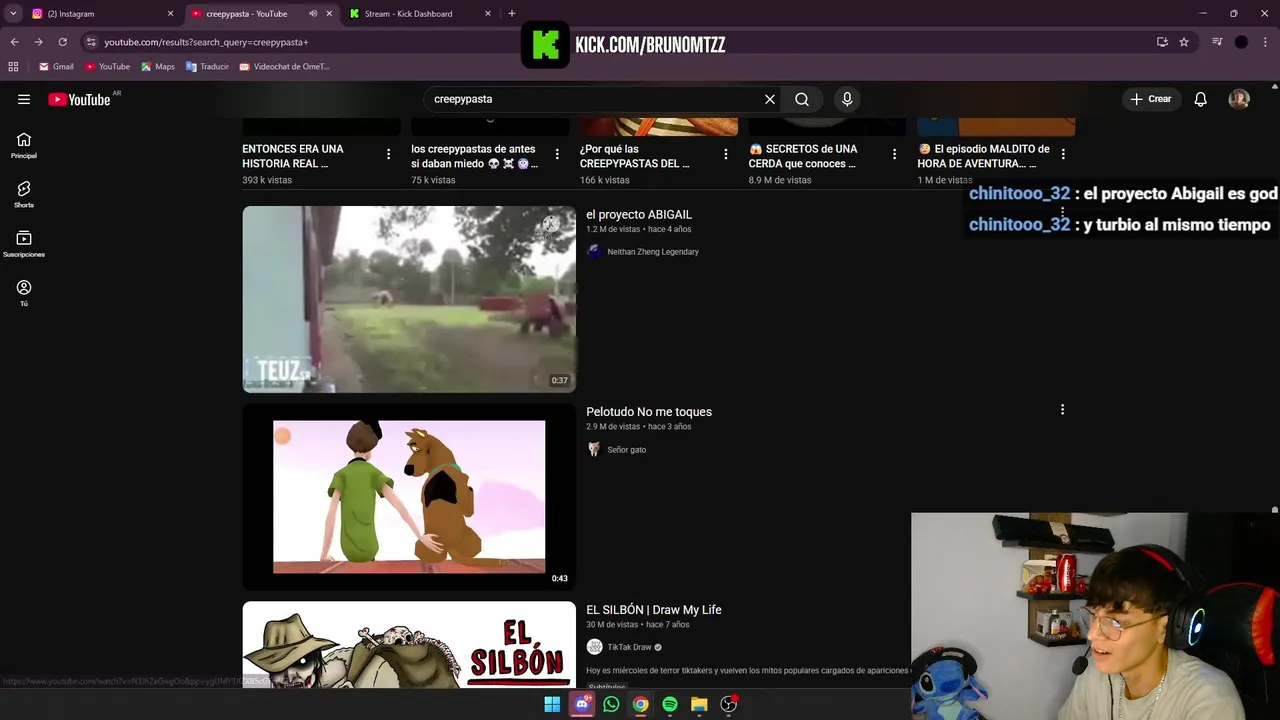This screenshot has height=720, width=1280.
Task: Open Discord from the taskbar
Action: tap(582, 704)
